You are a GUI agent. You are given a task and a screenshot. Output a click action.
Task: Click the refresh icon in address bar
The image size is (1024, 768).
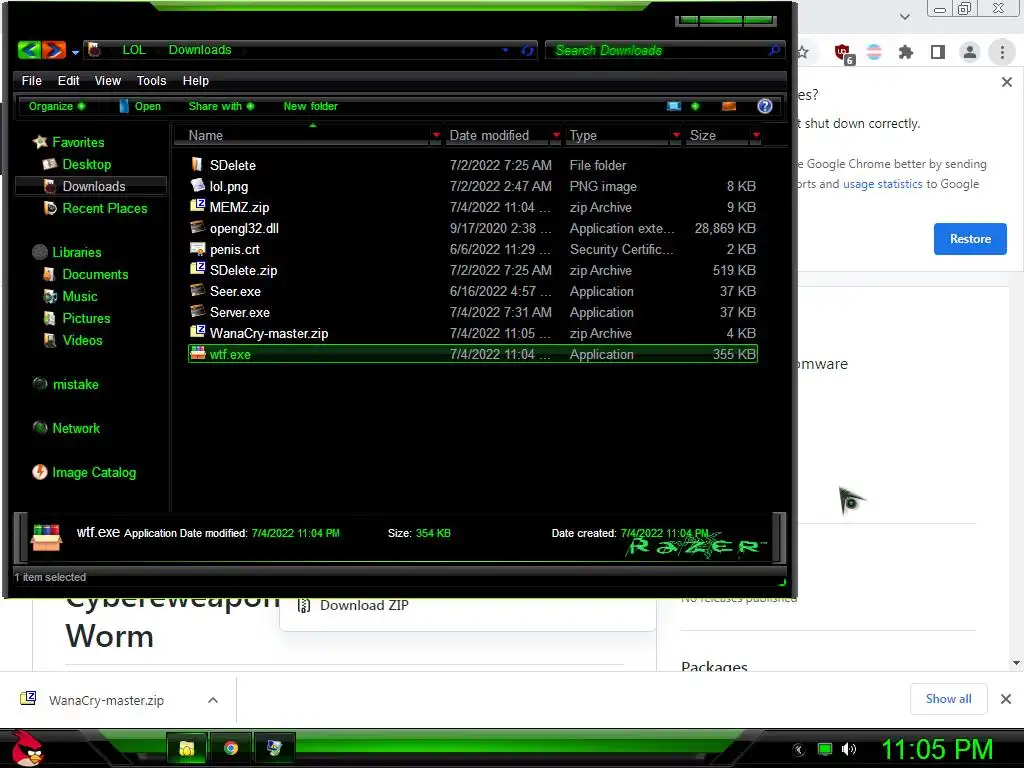528,50
